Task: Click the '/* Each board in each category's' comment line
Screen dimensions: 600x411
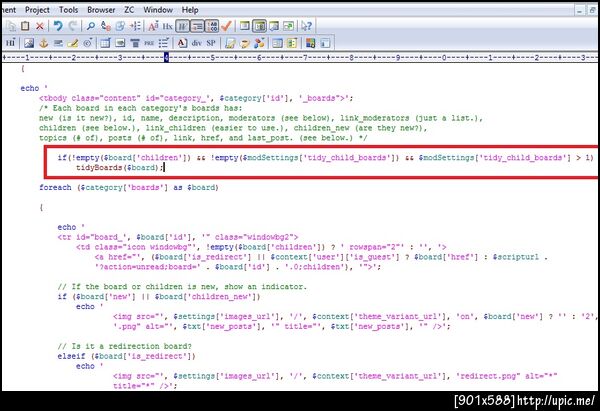Action: (x=140, y=108)
